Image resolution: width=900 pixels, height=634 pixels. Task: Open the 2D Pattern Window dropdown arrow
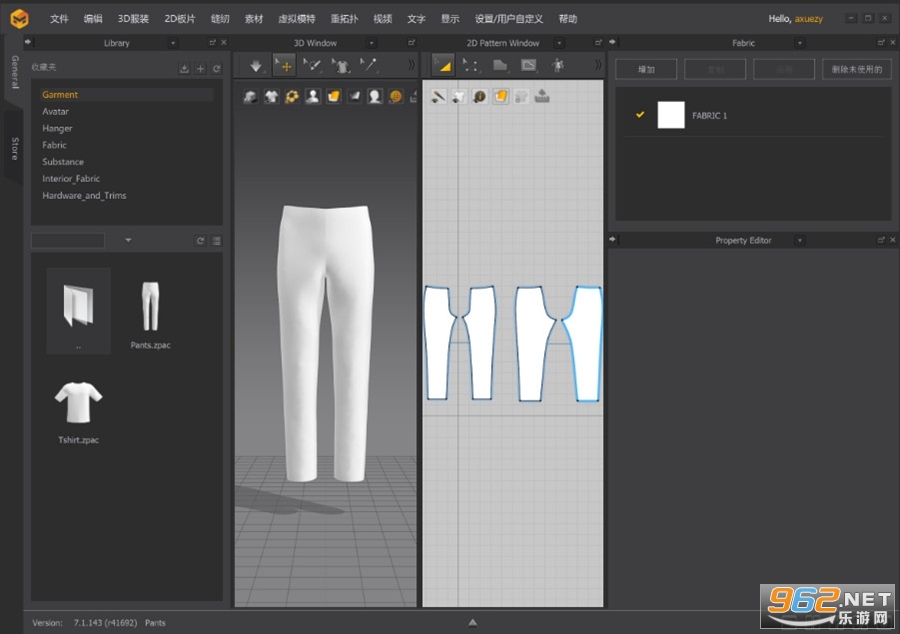559,43
